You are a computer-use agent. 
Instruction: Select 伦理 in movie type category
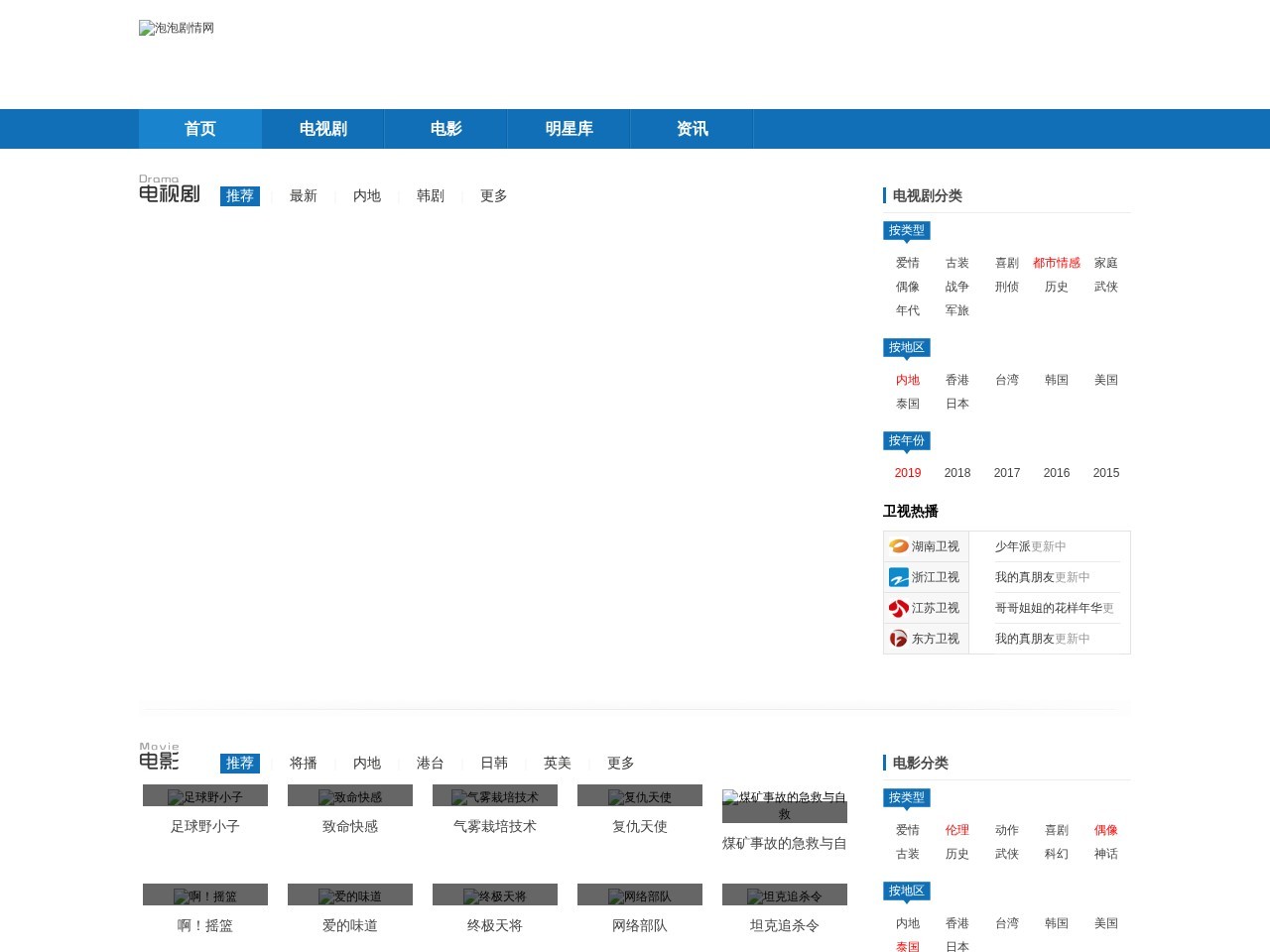coord(957,830)
